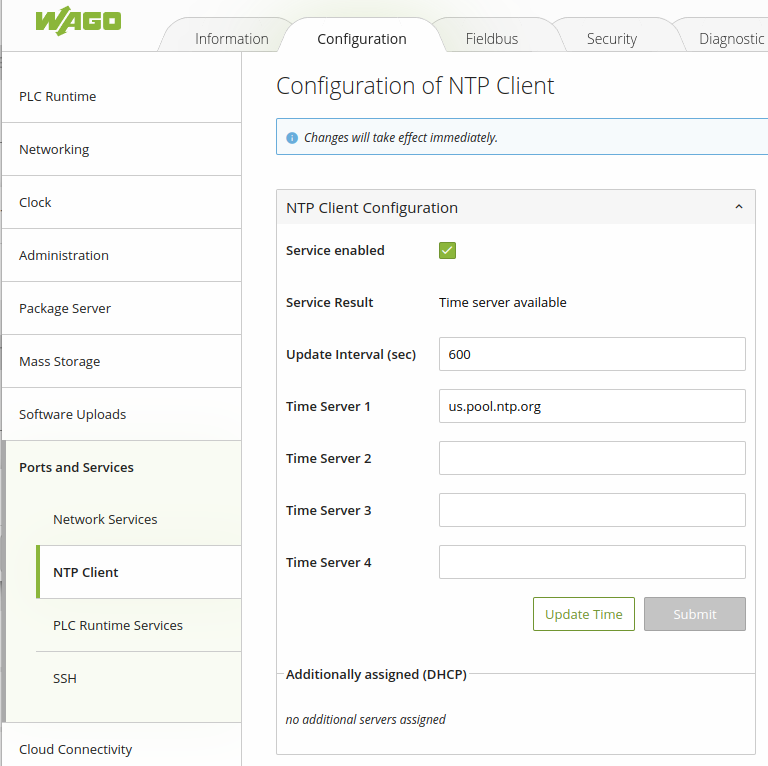Screen dimensions: 768x766
Task: Open the Cloud Connectivity section
Action: tap(76, 749)
